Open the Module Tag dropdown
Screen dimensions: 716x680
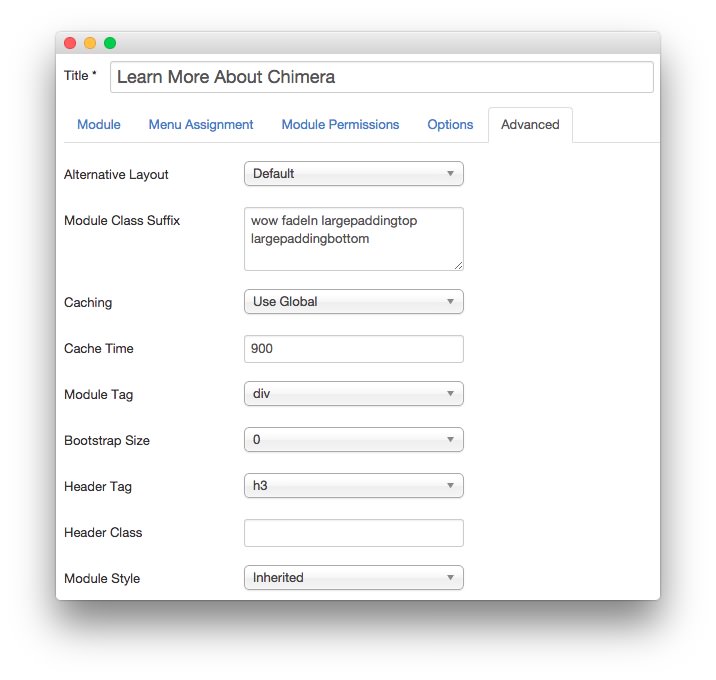354,394
